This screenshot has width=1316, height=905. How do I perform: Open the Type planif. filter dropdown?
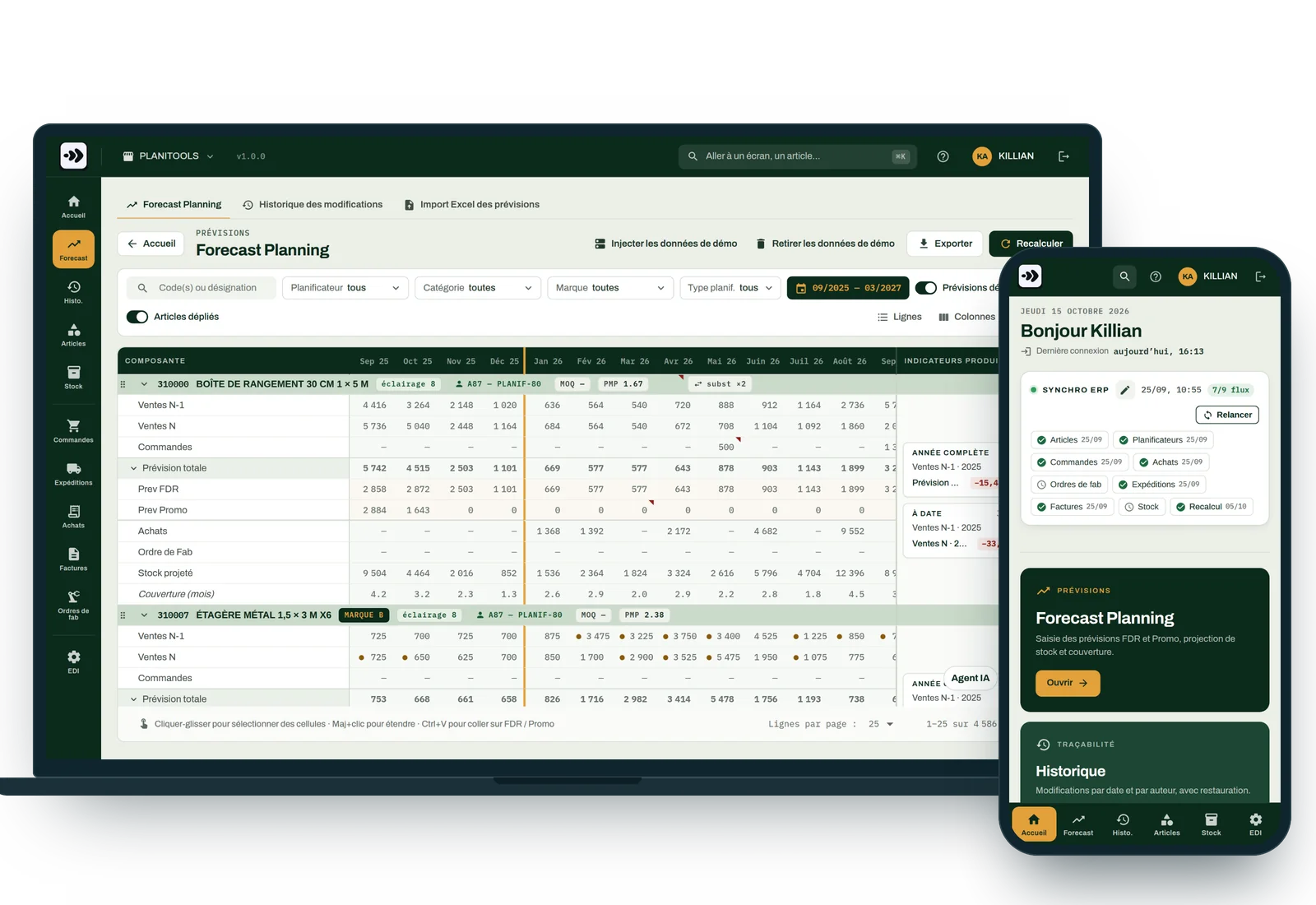pos(730,288)
